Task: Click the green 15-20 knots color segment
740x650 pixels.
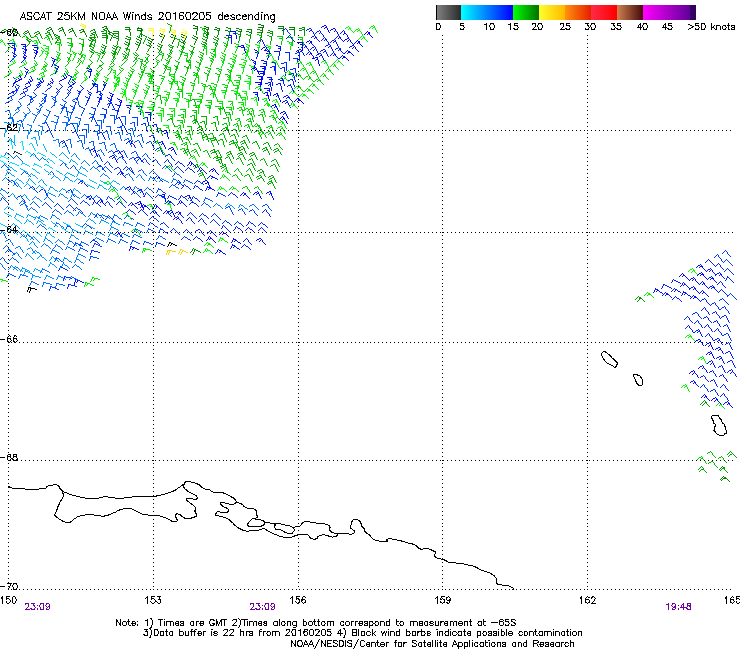Action: pos(526,12)
